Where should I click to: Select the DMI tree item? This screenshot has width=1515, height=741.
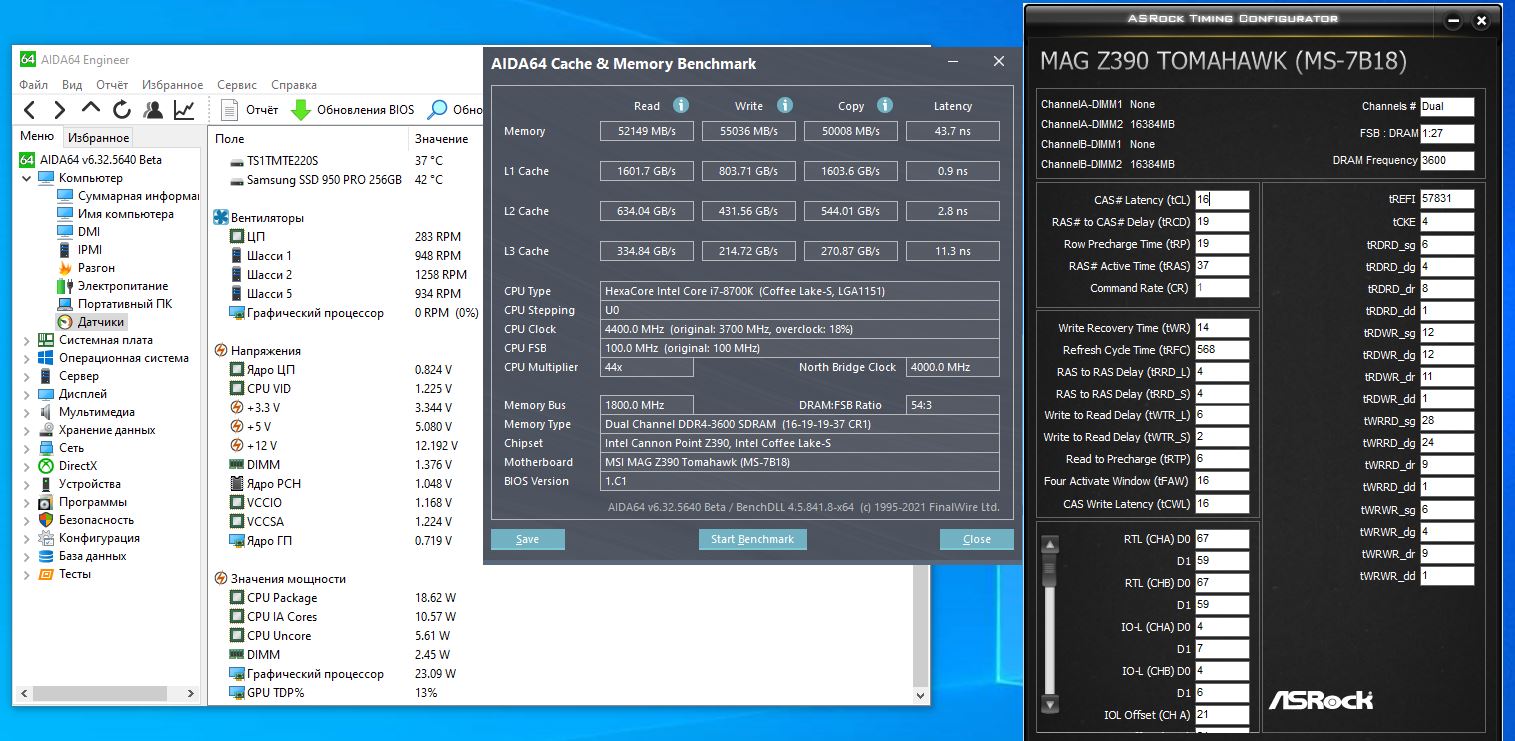click(78, 232)
